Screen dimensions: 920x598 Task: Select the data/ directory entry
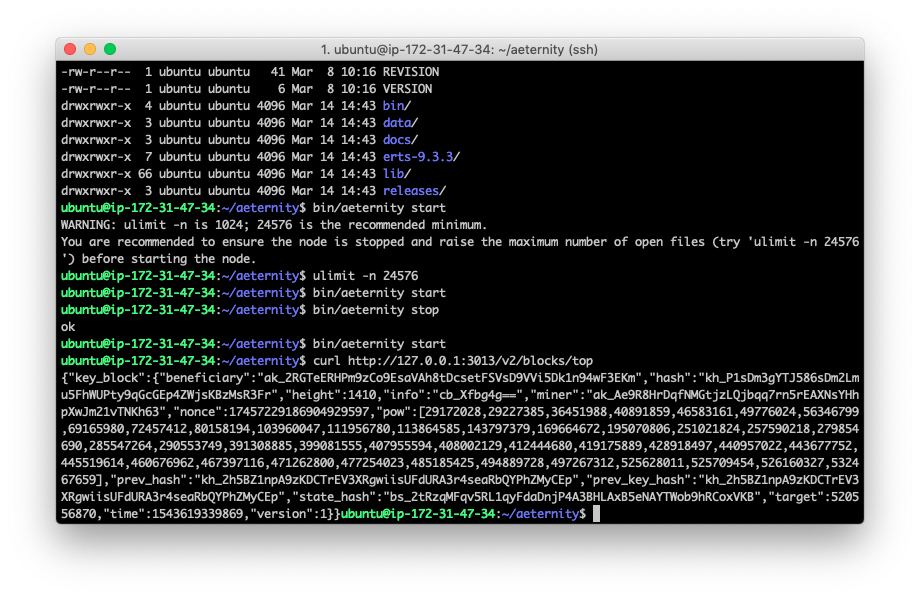point(400,123)
